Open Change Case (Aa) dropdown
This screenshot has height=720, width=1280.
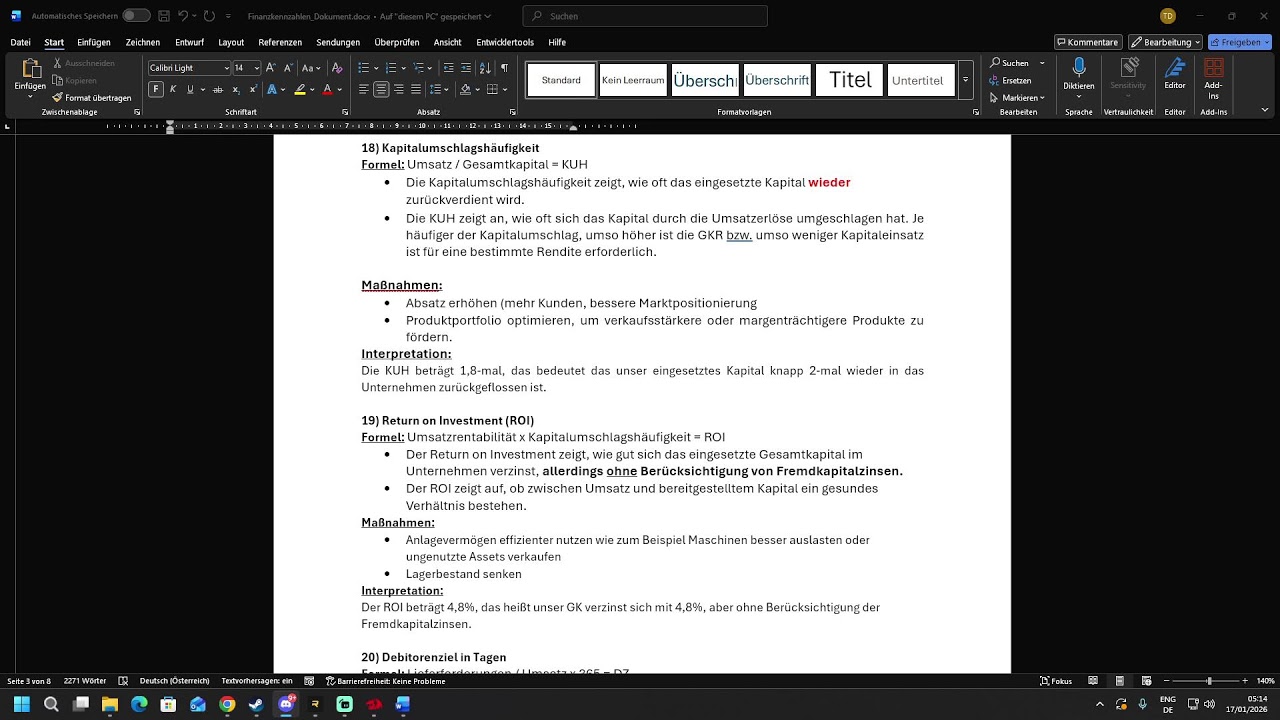[311, 68]
